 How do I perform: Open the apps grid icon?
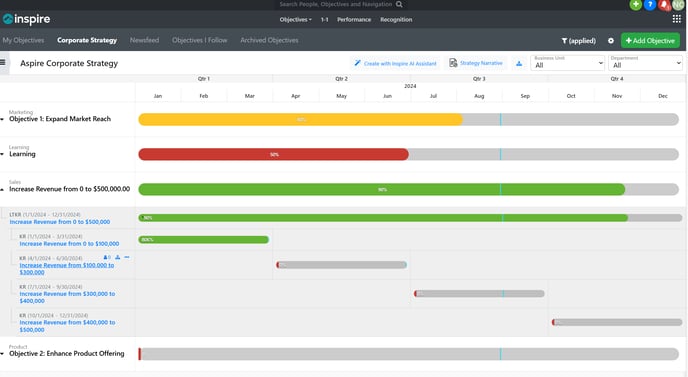[677, 19]
